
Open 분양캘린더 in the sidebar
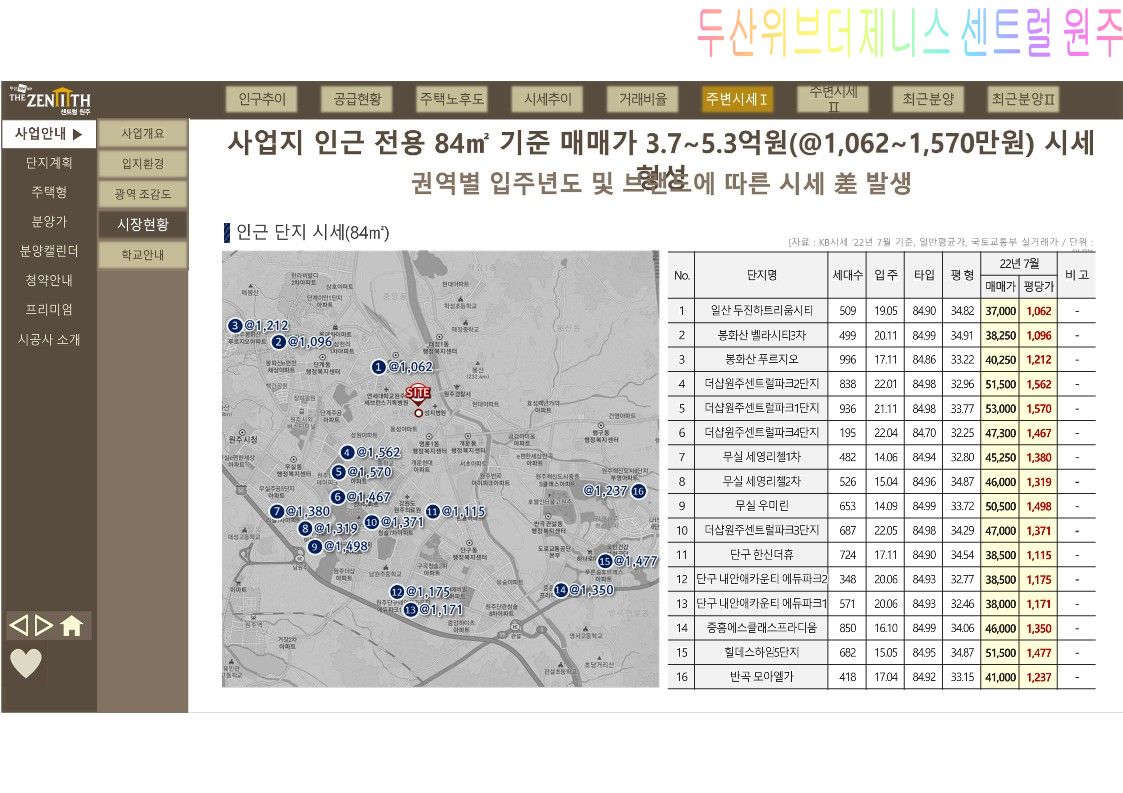pos(49,251)
